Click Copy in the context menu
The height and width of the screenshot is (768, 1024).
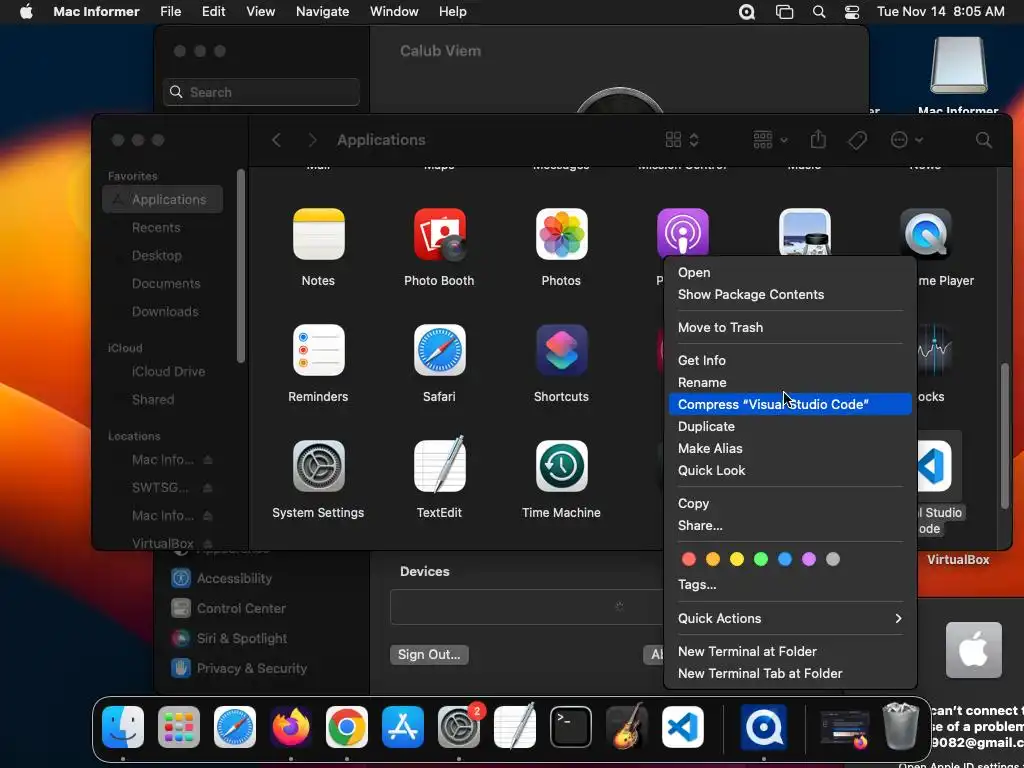[x=790, y=504]
